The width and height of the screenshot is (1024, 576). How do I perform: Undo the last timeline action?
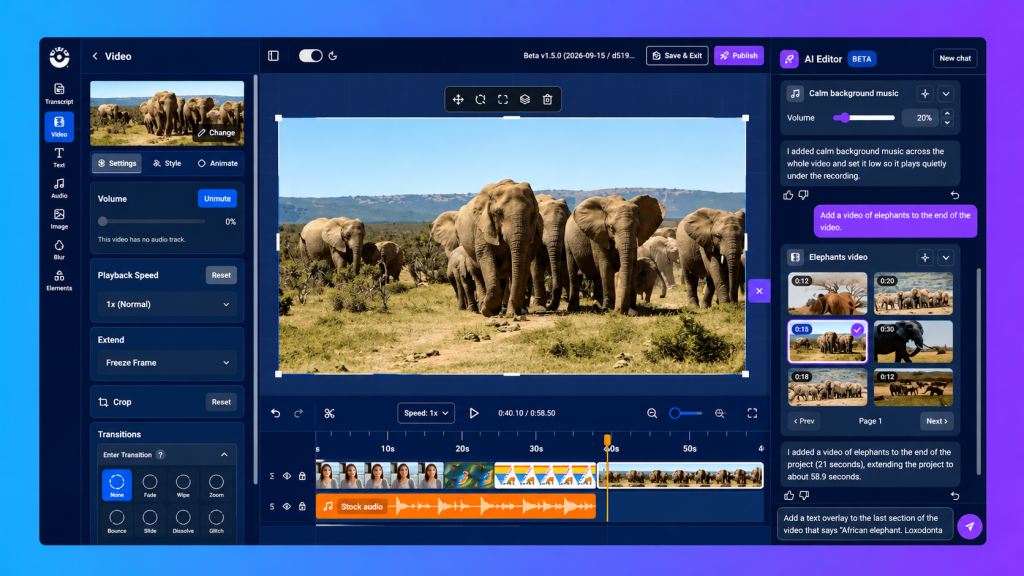click(x=276, y=413)
